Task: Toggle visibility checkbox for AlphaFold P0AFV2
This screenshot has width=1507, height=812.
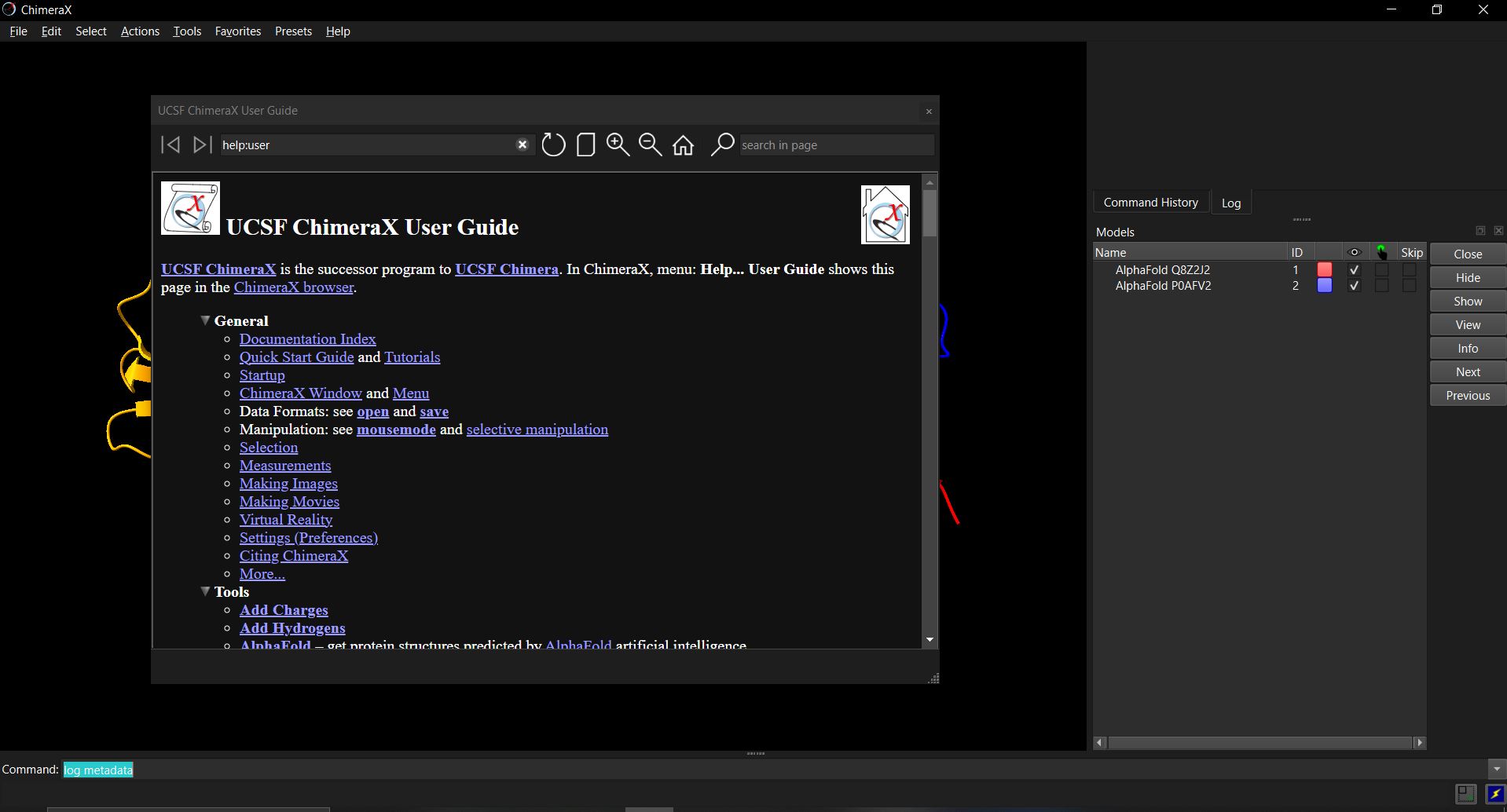Action: click(x=1354, y=286)
